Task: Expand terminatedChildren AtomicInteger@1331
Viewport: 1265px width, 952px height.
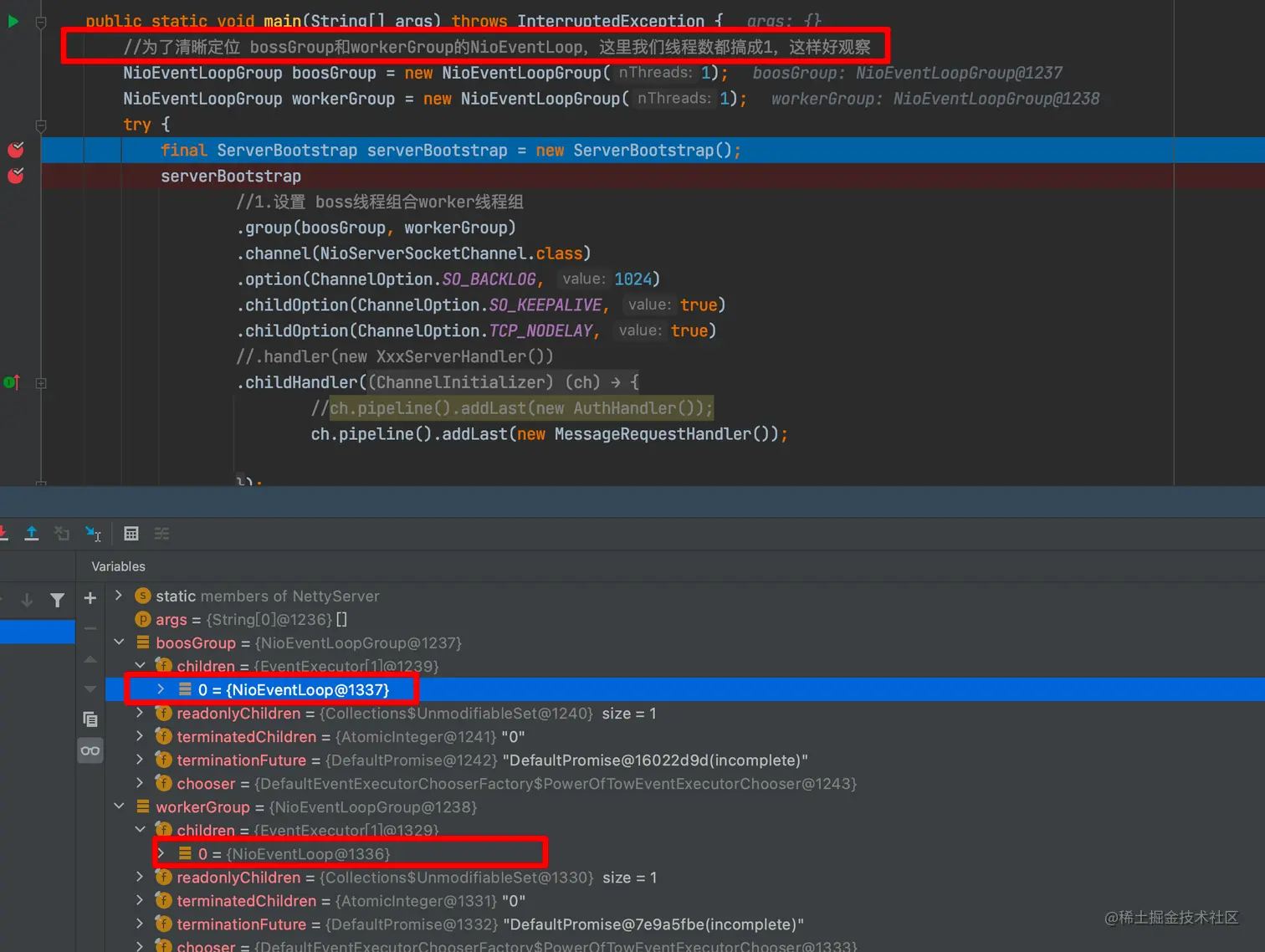Action: click(x=140, y=900)
